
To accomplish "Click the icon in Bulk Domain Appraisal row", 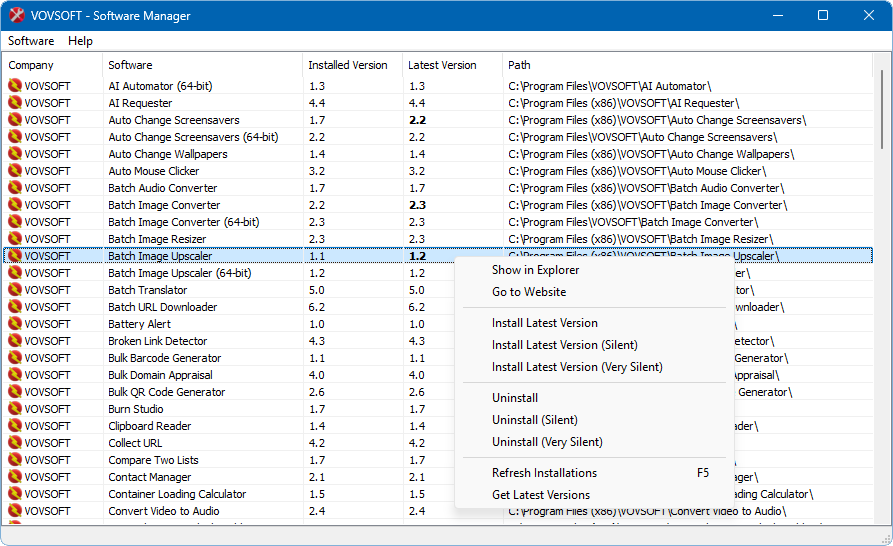I will (15, 375).
